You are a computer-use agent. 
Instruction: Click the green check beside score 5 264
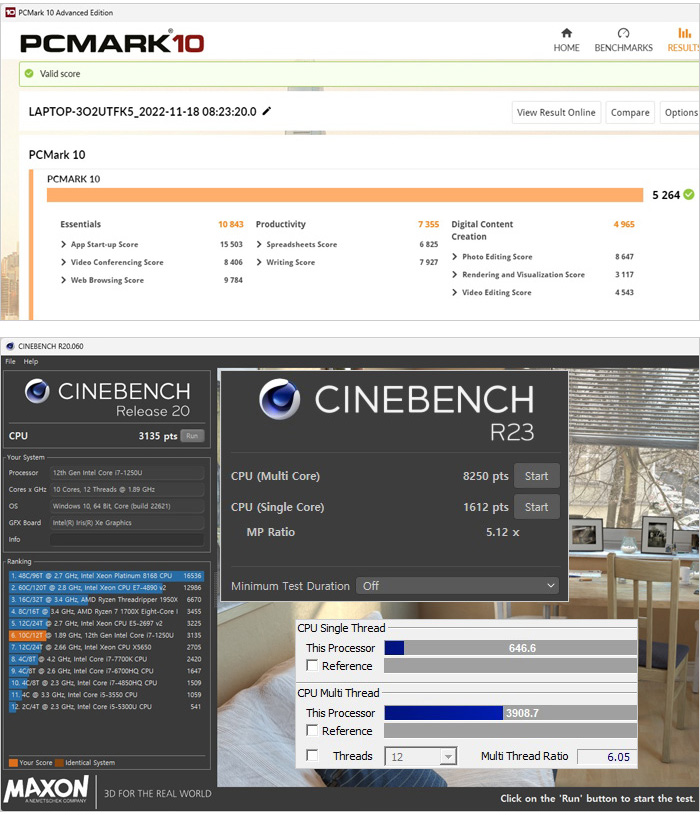[689, 194]
